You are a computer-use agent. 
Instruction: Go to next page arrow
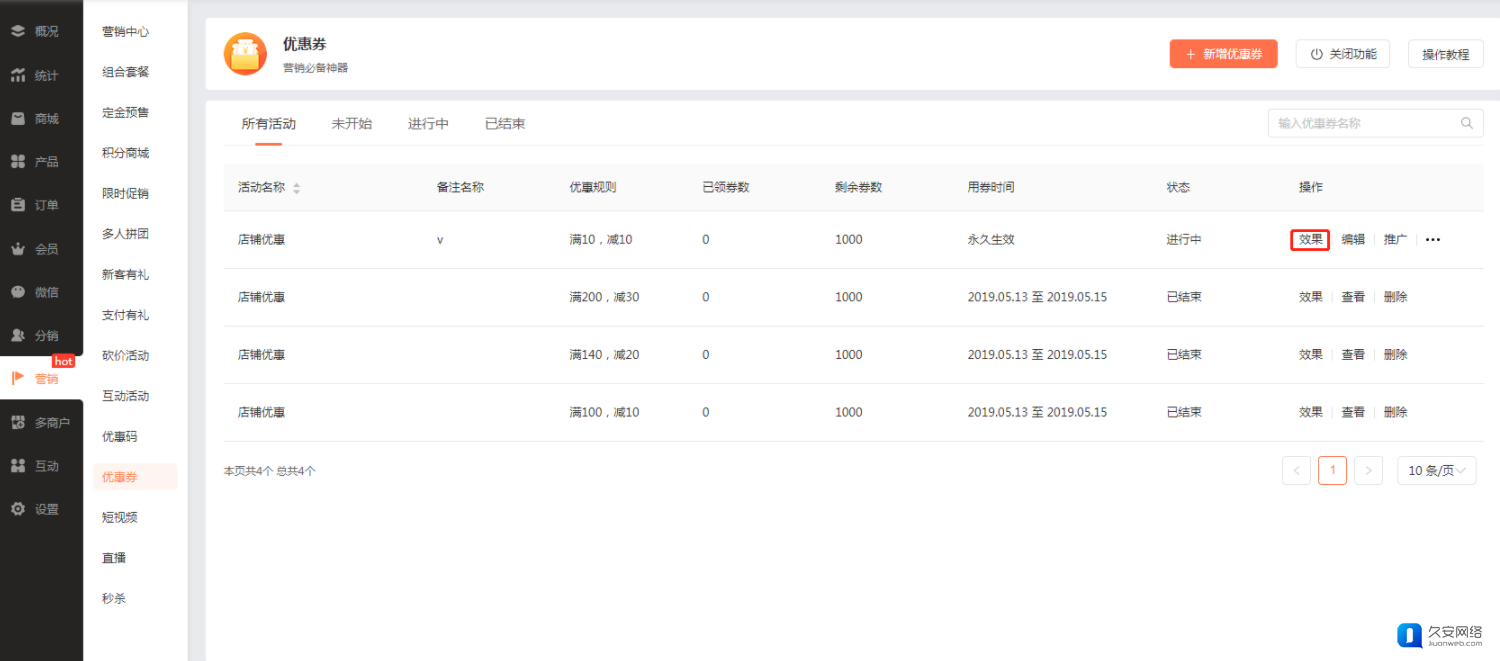pyautogui.click(x=1368, y=470)
